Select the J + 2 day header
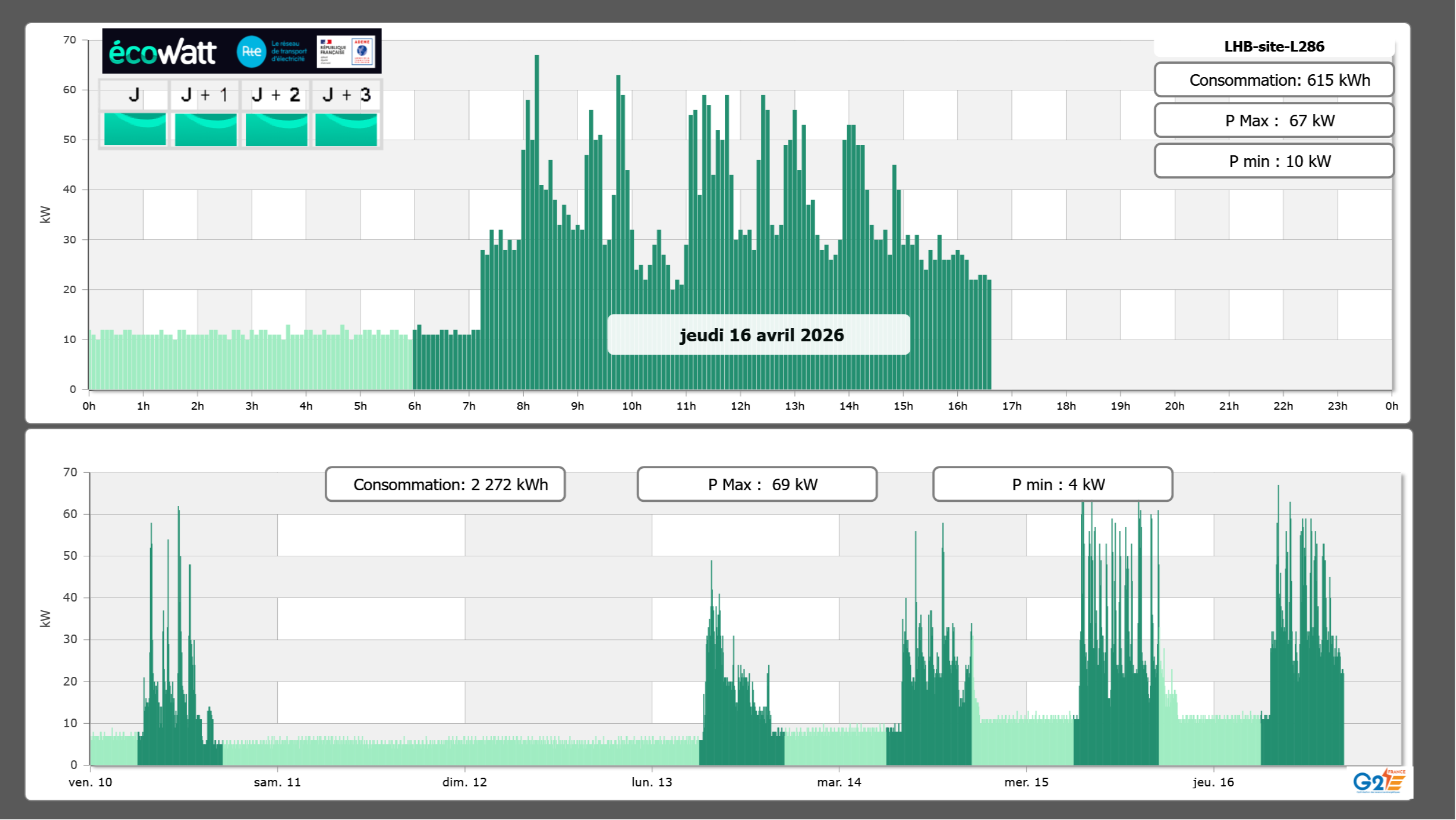Screen dimensions: 1456x820 point(276,95)
